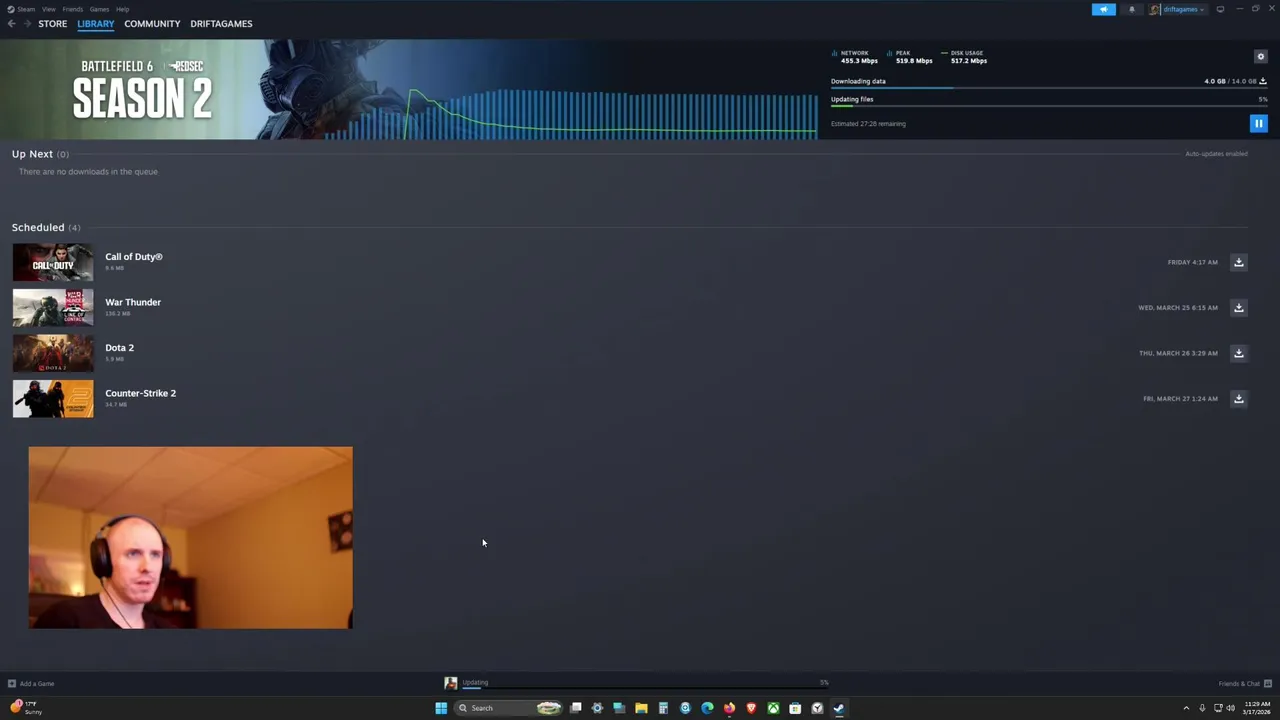
Task: Open Microsoft Store from the taskbar
Action: click(795, 708)
